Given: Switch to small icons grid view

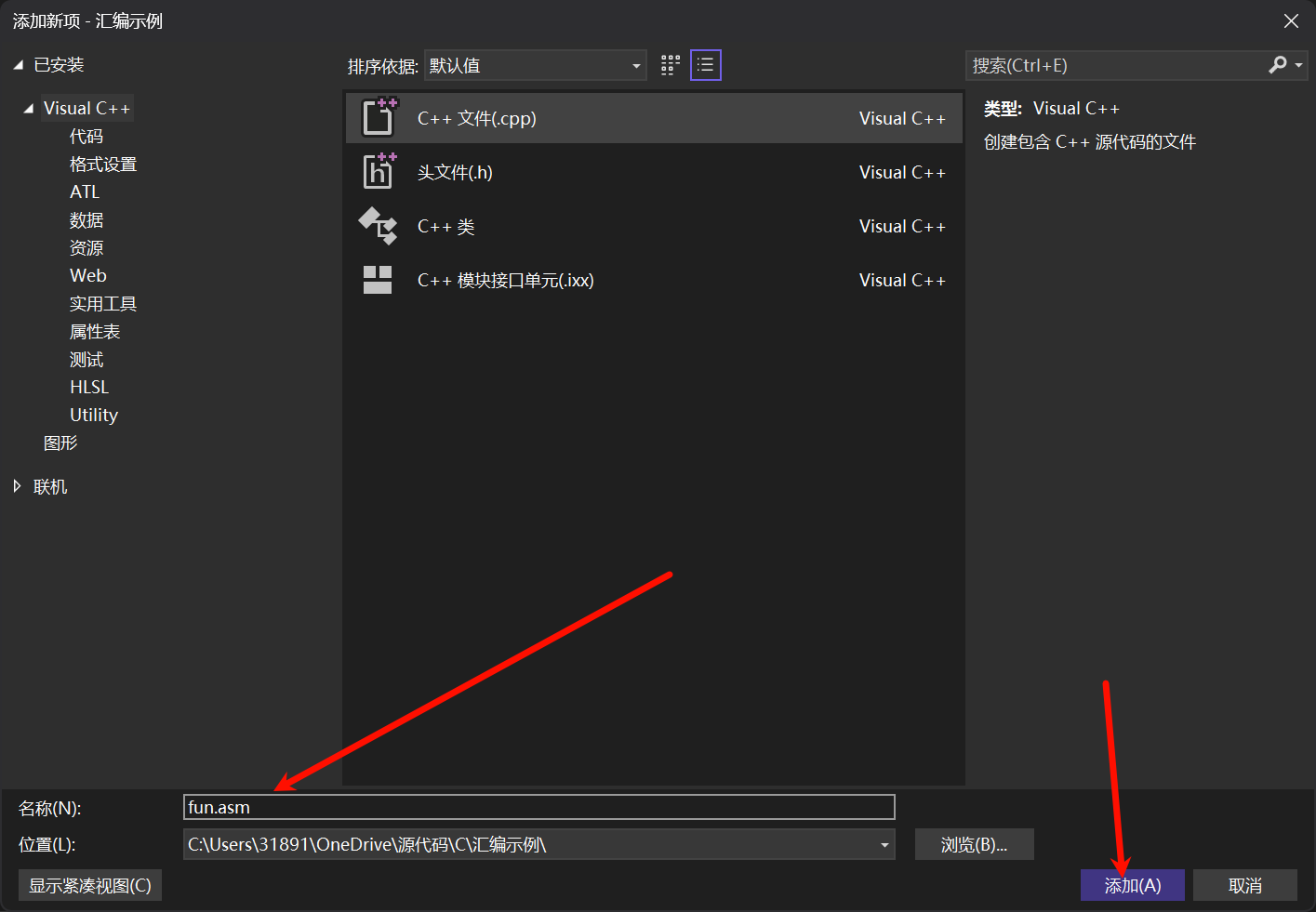Looking at the screenshot, I should [671, 65].
